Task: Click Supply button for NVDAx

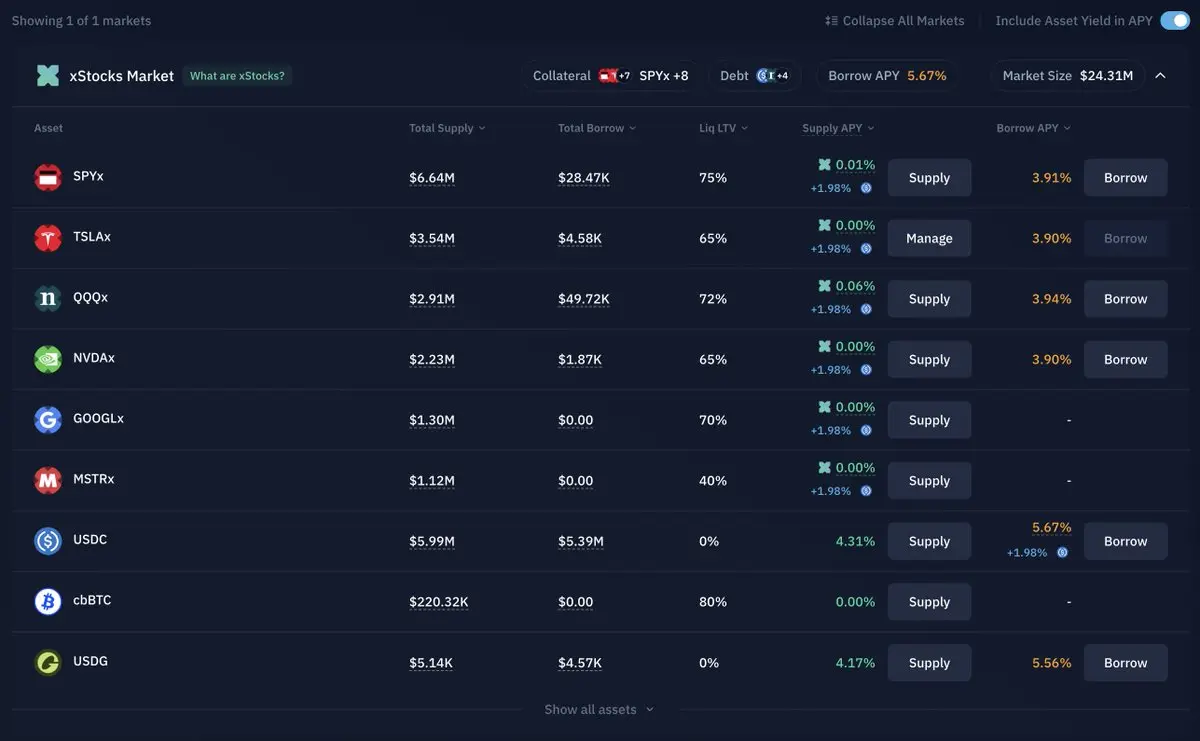Action: (929, 359)
